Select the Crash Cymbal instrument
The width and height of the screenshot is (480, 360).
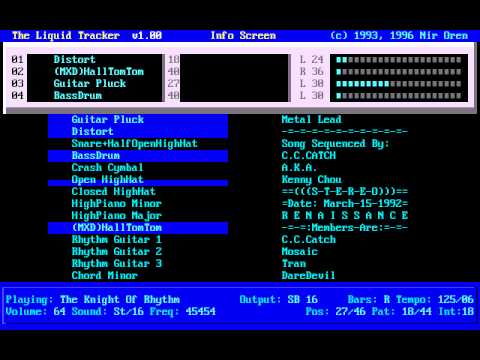click(x=107, y=167)
